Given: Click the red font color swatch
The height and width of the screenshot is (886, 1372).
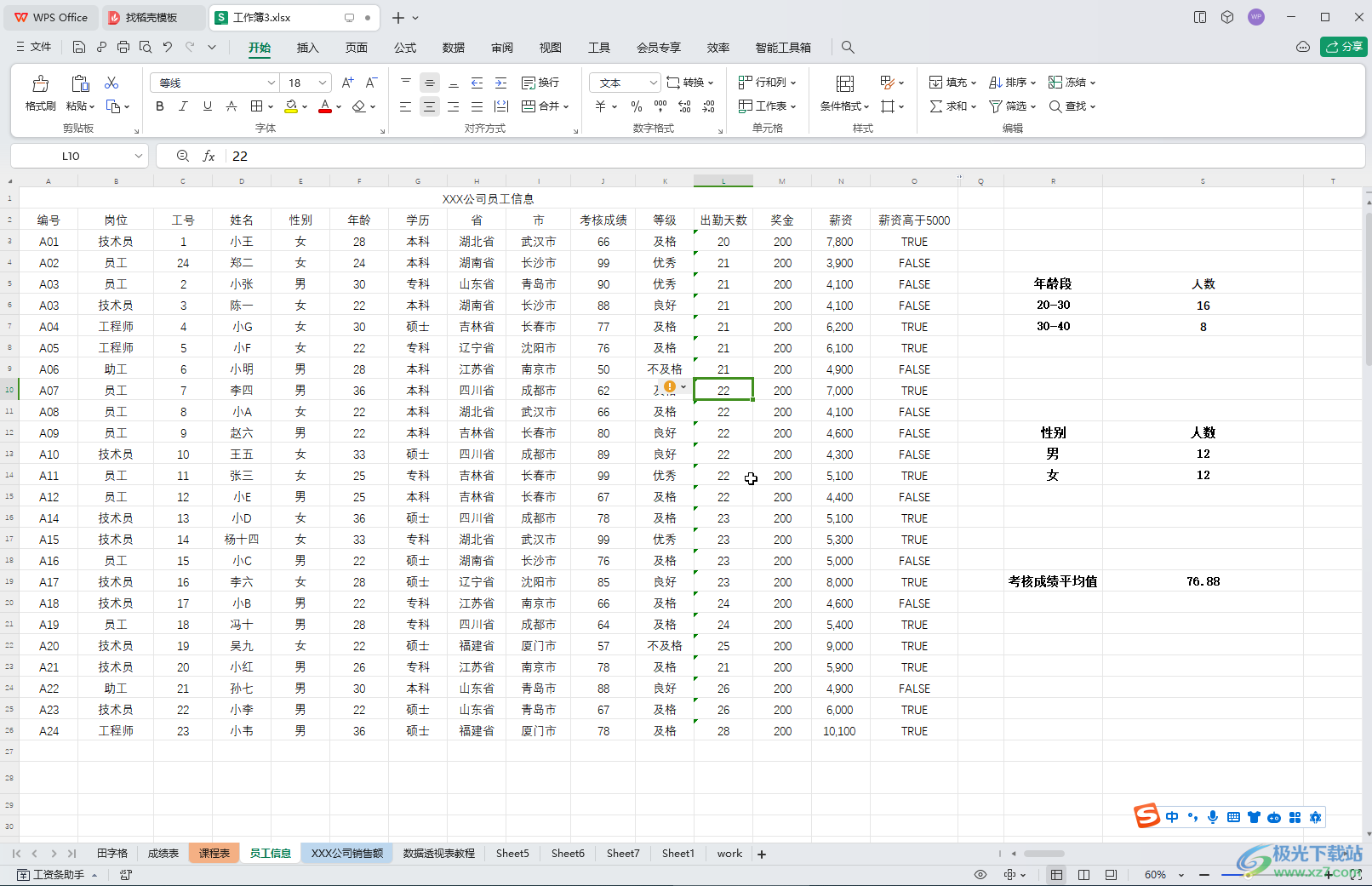Looking at the screenshot, I should [325, 106].
